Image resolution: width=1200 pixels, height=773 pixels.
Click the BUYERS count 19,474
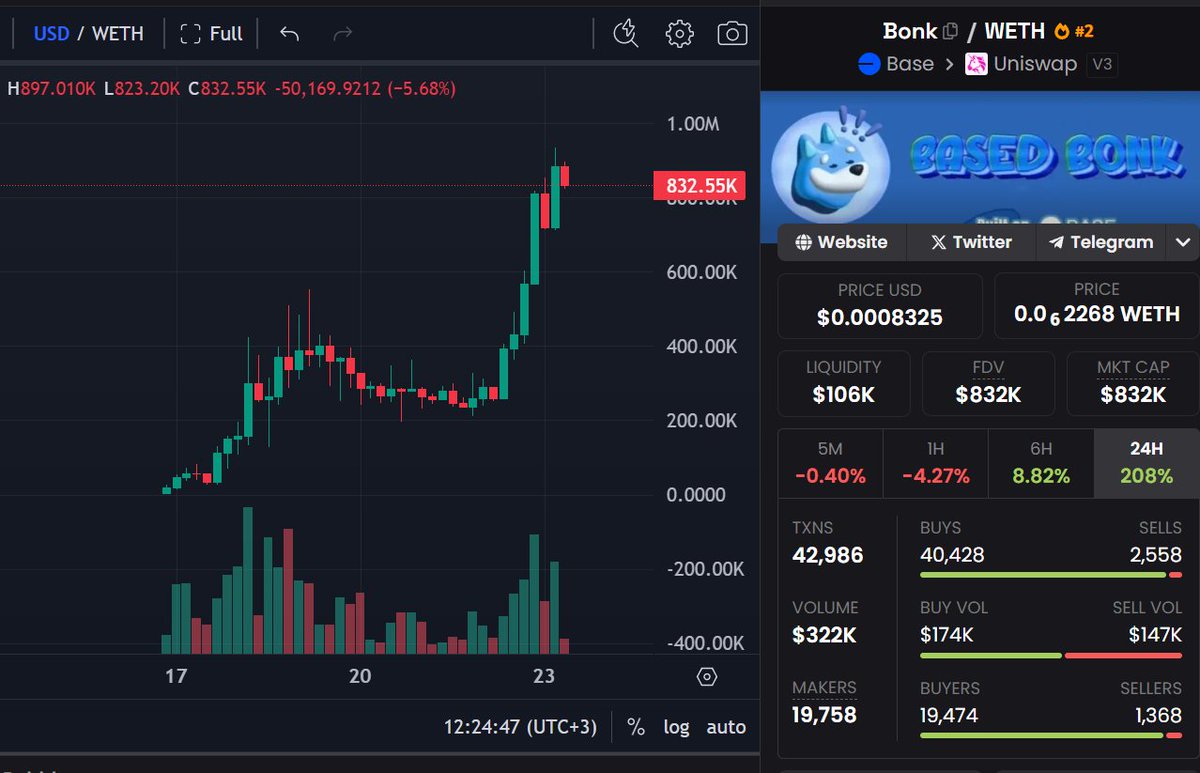(949, 715)
